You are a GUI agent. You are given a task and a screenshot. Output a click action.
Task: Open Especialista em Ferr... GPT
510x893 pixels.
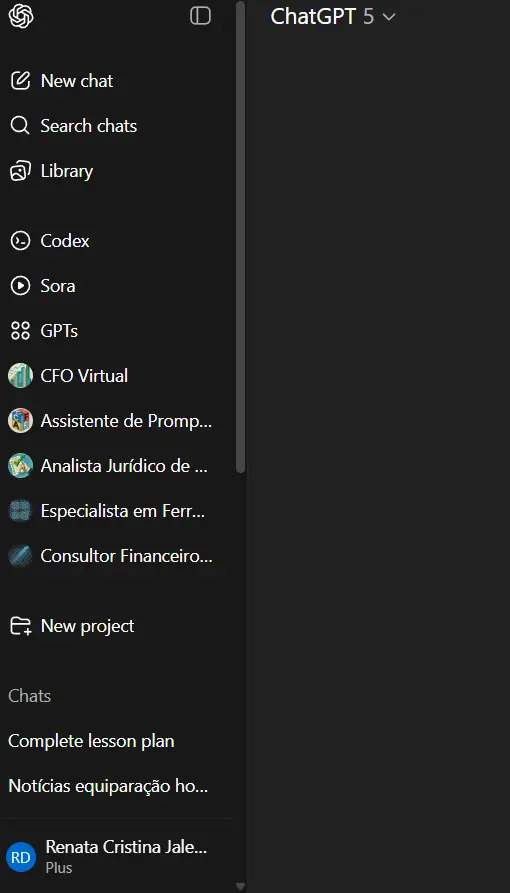114,511
